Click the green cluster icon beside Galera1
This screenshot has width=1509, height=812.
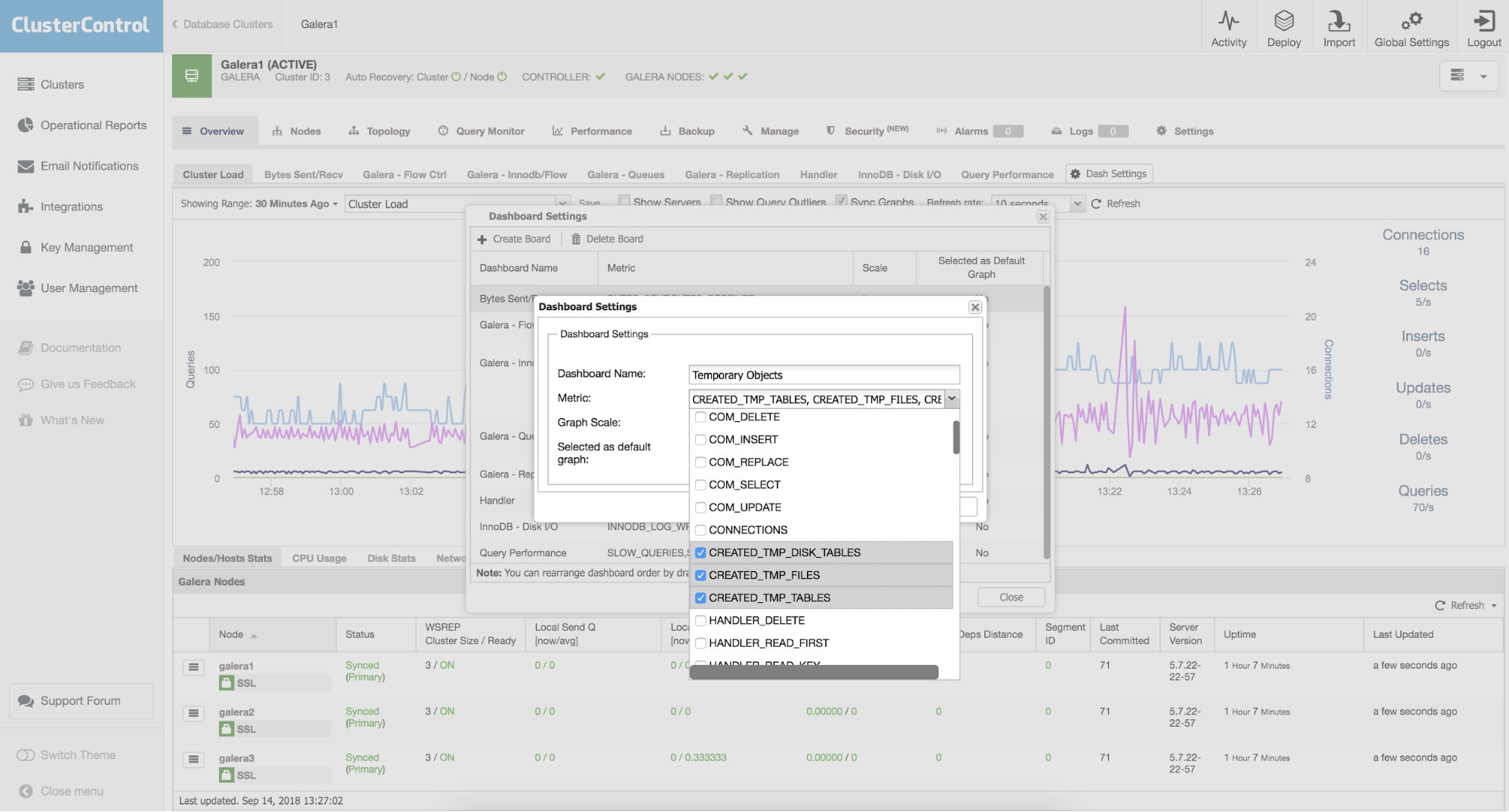192,75
